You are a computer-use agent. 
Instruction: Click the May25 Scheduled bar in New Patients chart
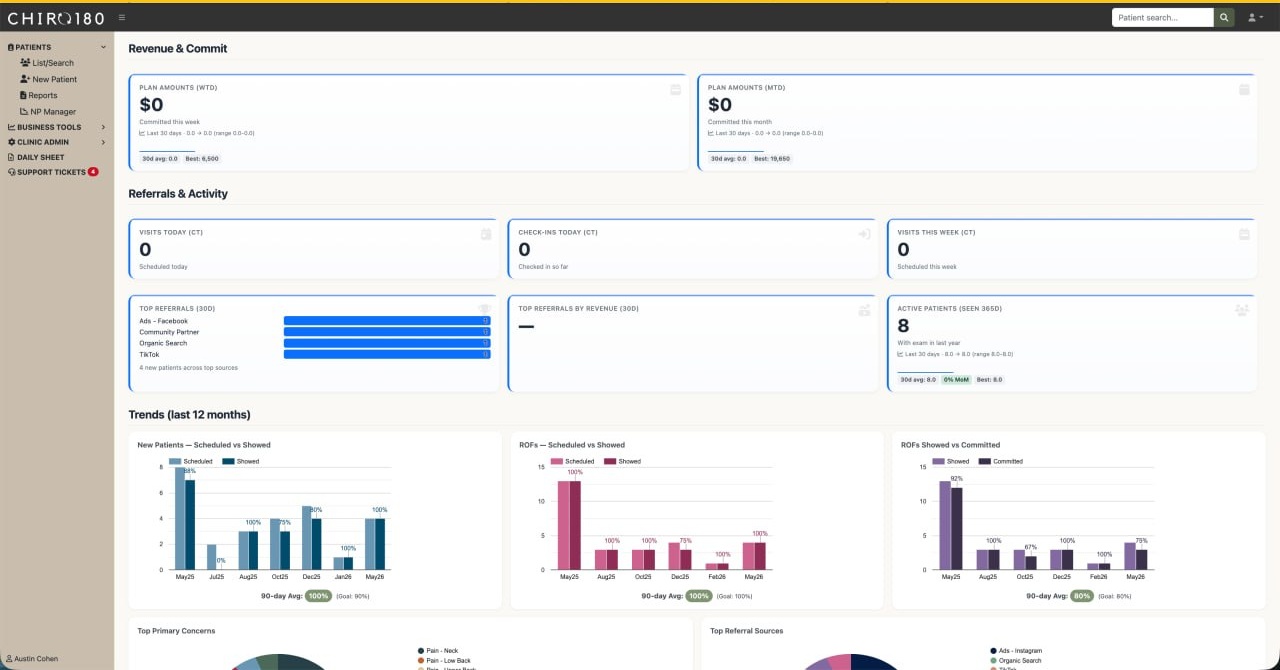click(x=180, y=518)
